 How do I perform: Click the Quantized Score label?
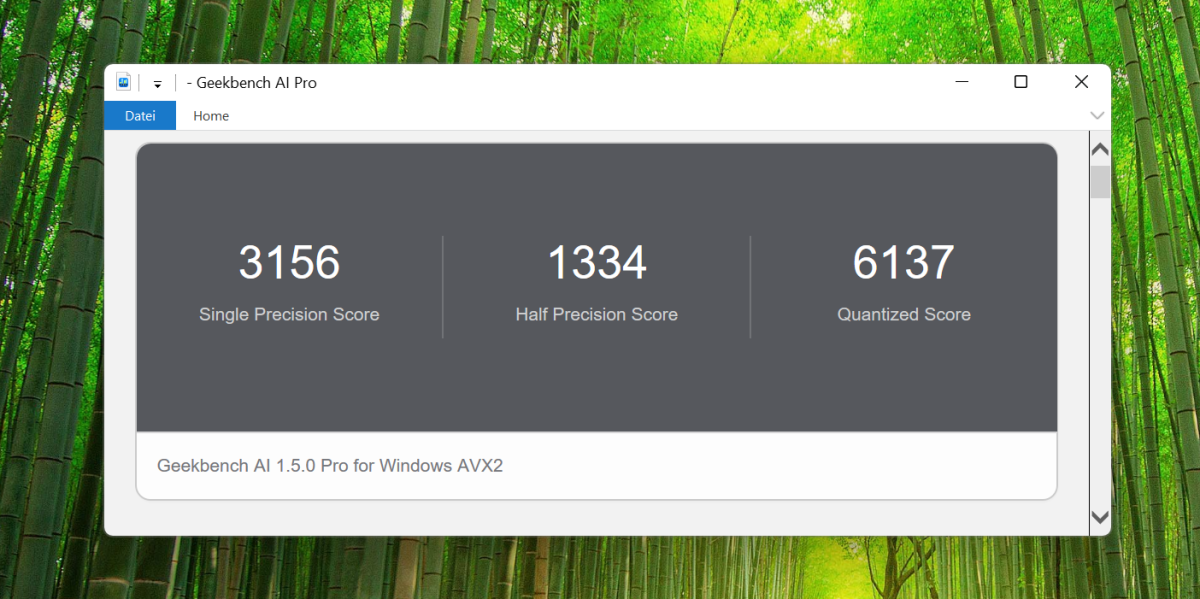coord(903,314)
